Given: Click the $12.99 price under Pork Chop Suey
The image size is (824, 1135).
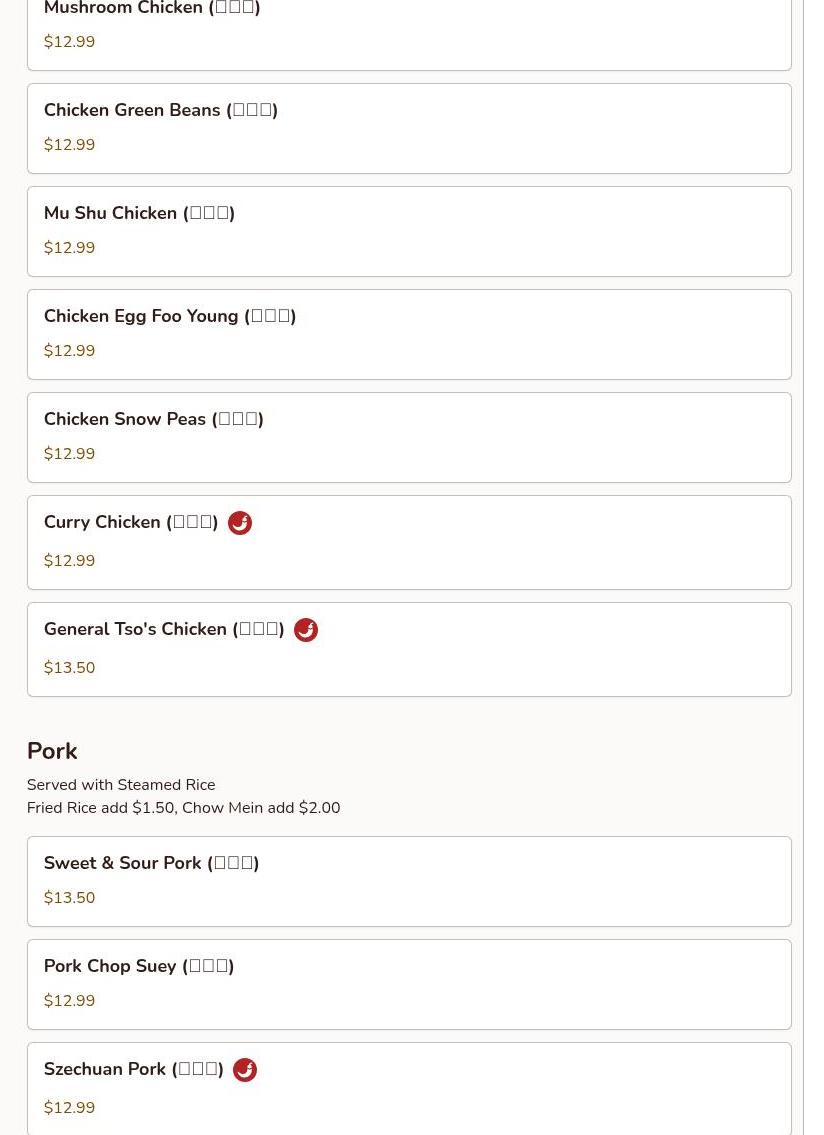Looking at the screenshot, I should click(70, 1000).
